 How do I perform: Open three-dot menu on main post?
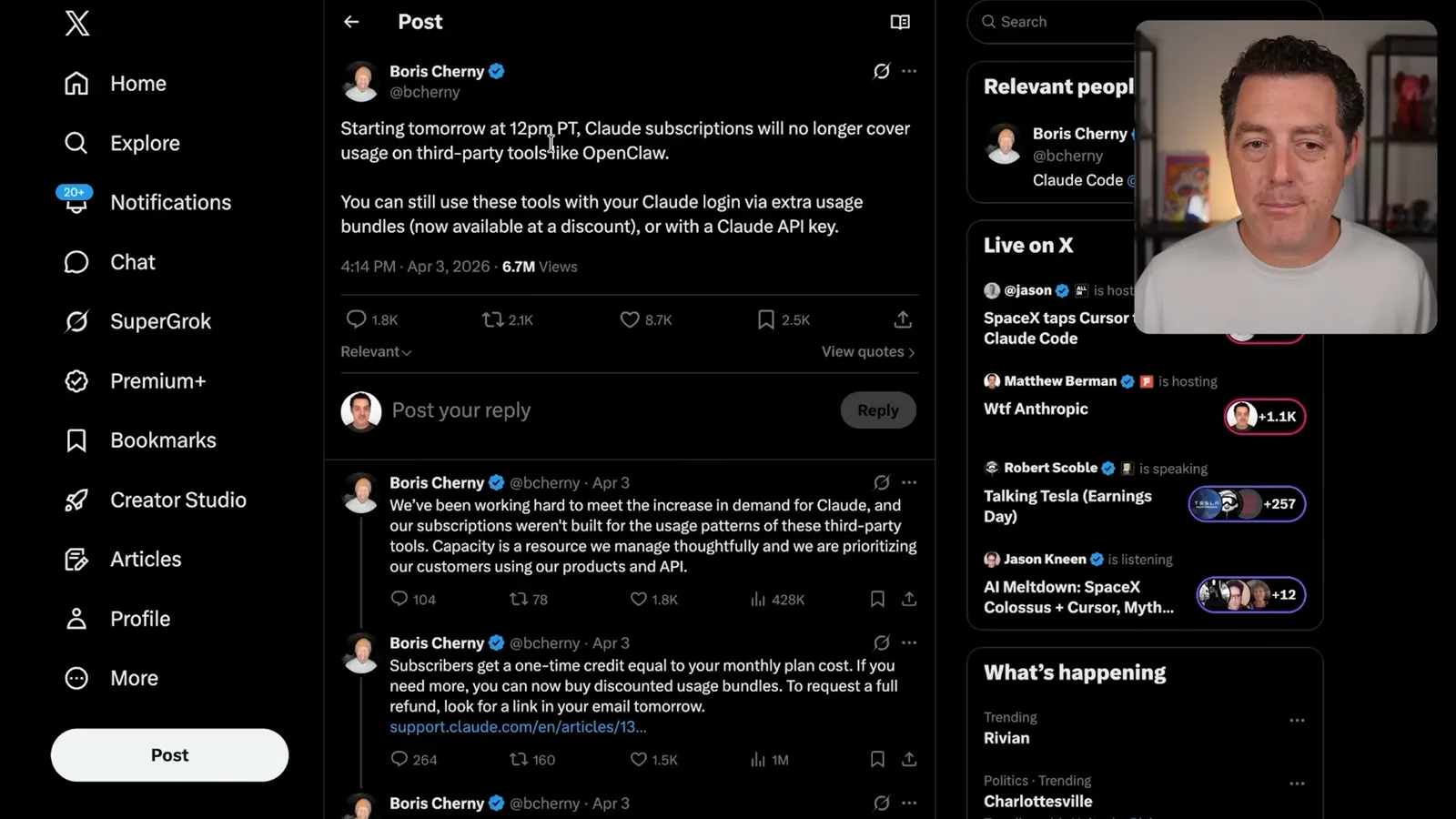(x=909, y=71)
